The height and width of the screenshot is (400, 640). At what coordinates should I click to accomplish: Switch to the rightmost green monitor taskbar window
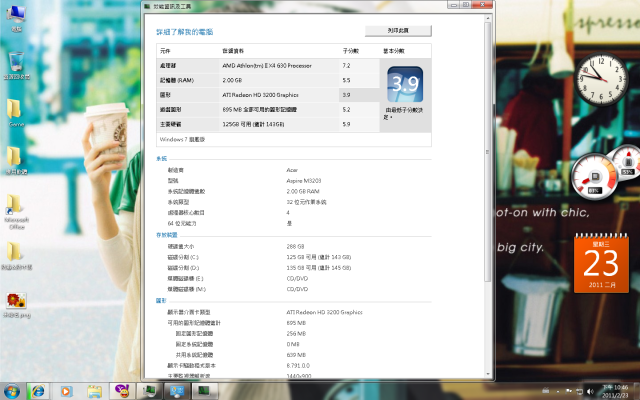pyautogui.click(x=204, y=391)
